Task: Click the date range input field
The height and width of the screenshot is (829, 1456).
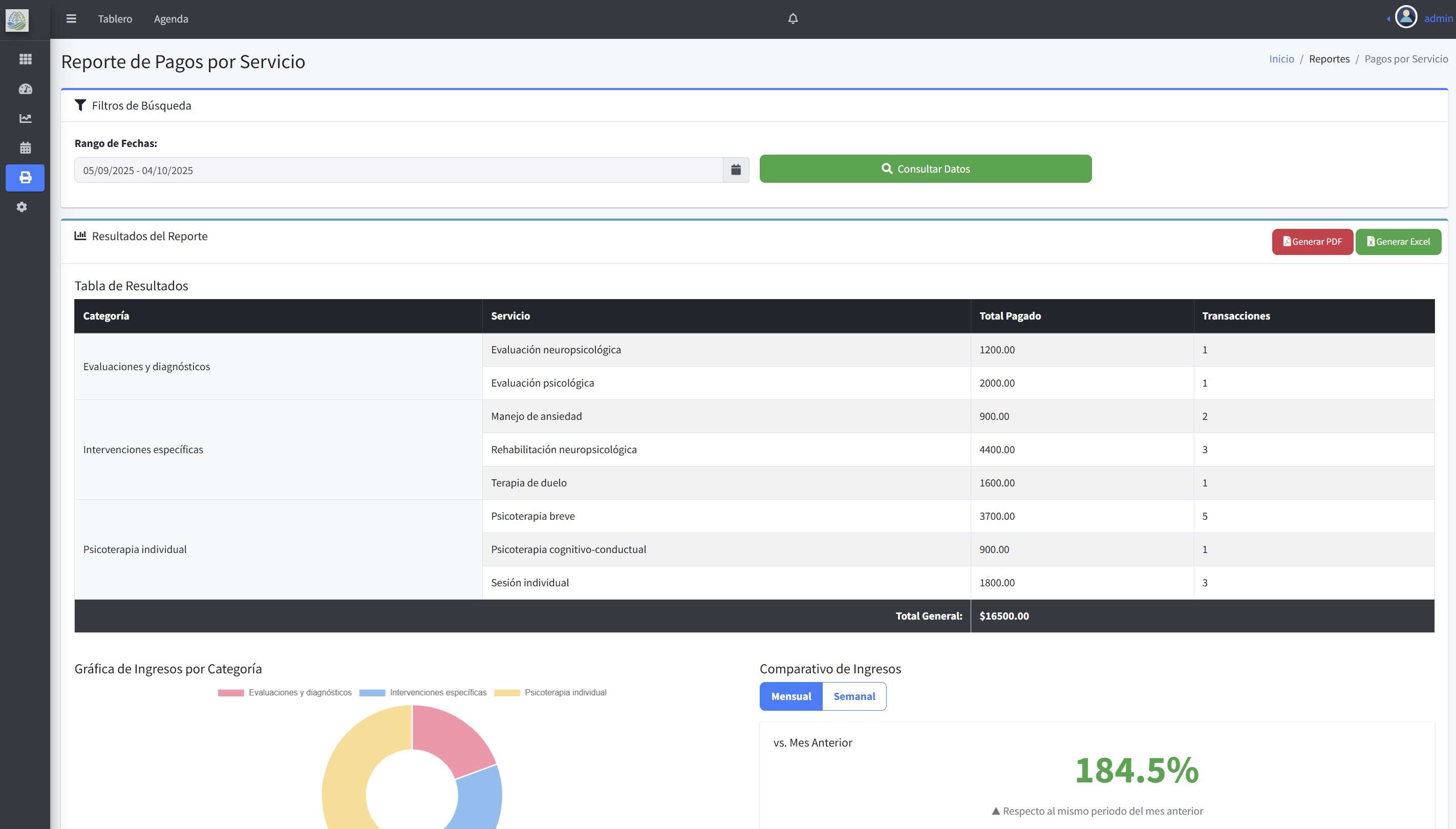Action: coord(398,170)
